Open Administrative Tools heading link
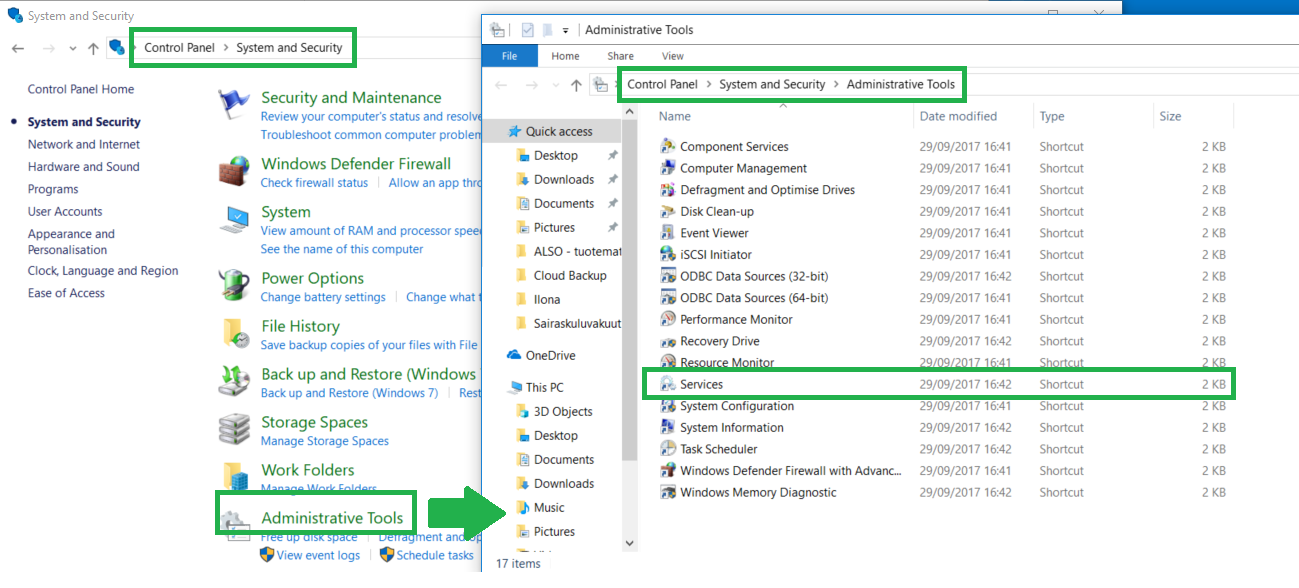The height and width of the screenshot is (588, 1299). 332,518
